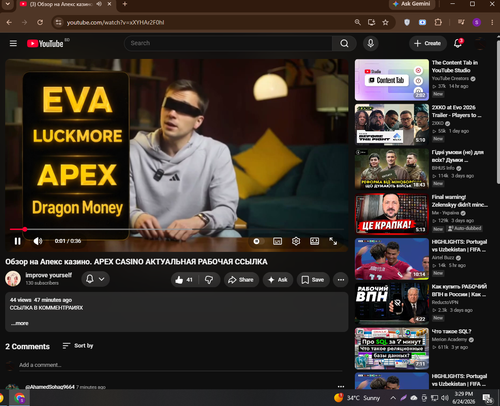Open the РАБОЧИЙ ВПН video thumbnail
Image resolution: width=500 pixels, height=406 pixels.
point(392,303)
